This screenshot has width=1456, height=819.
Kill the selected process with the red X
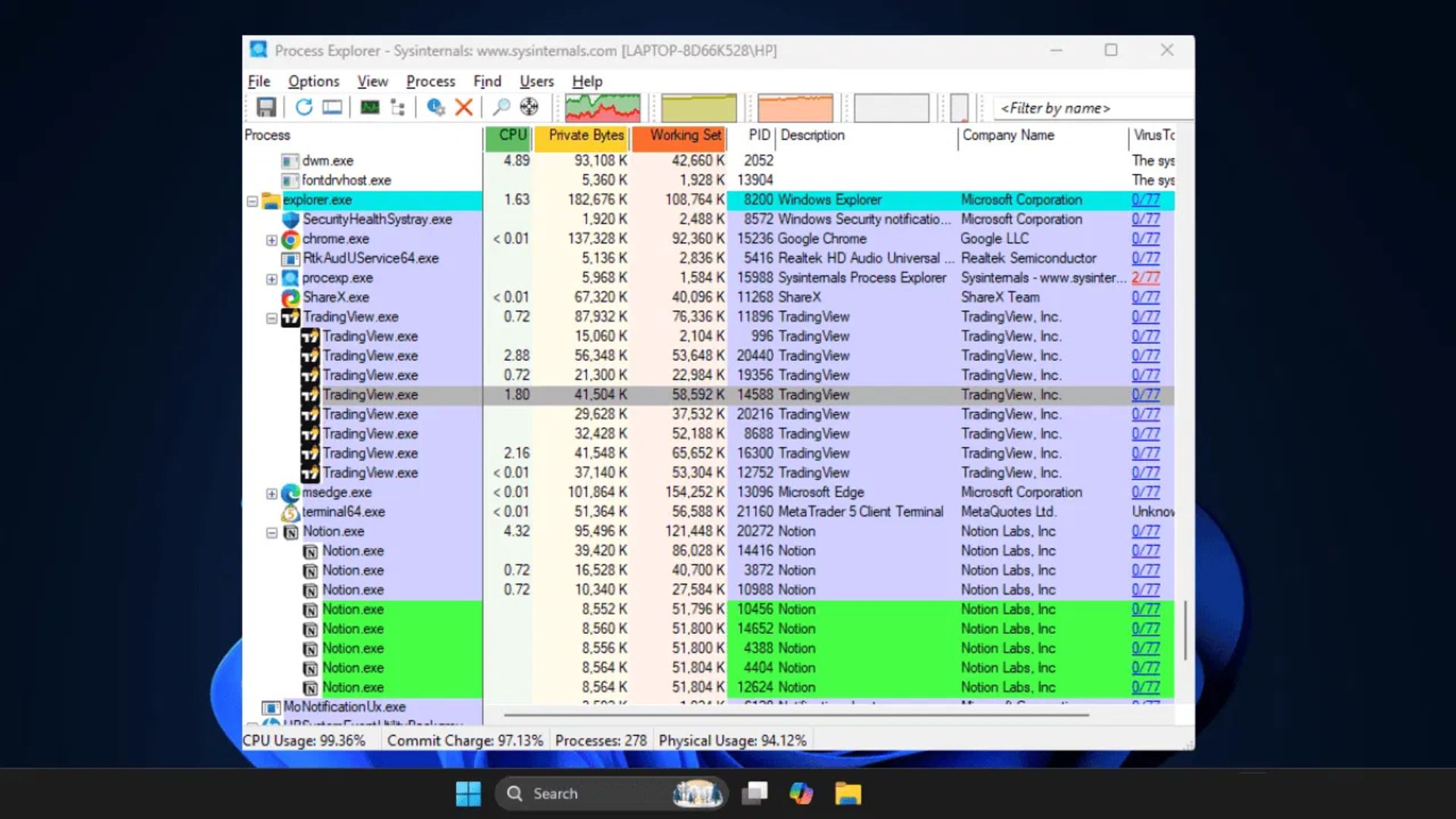click(x=463, y=107)
